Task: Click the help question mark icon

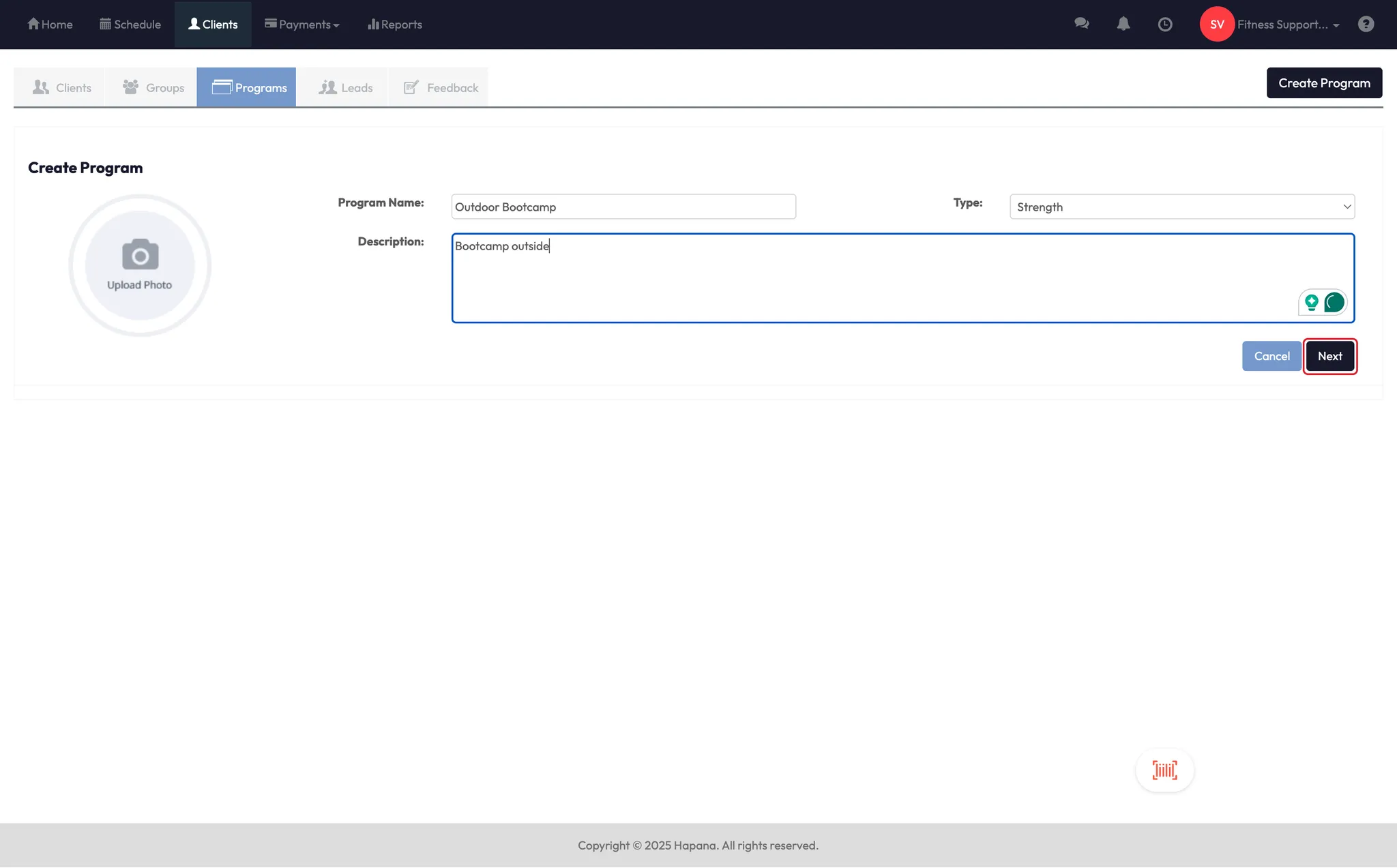Action: coord(1366,25)
